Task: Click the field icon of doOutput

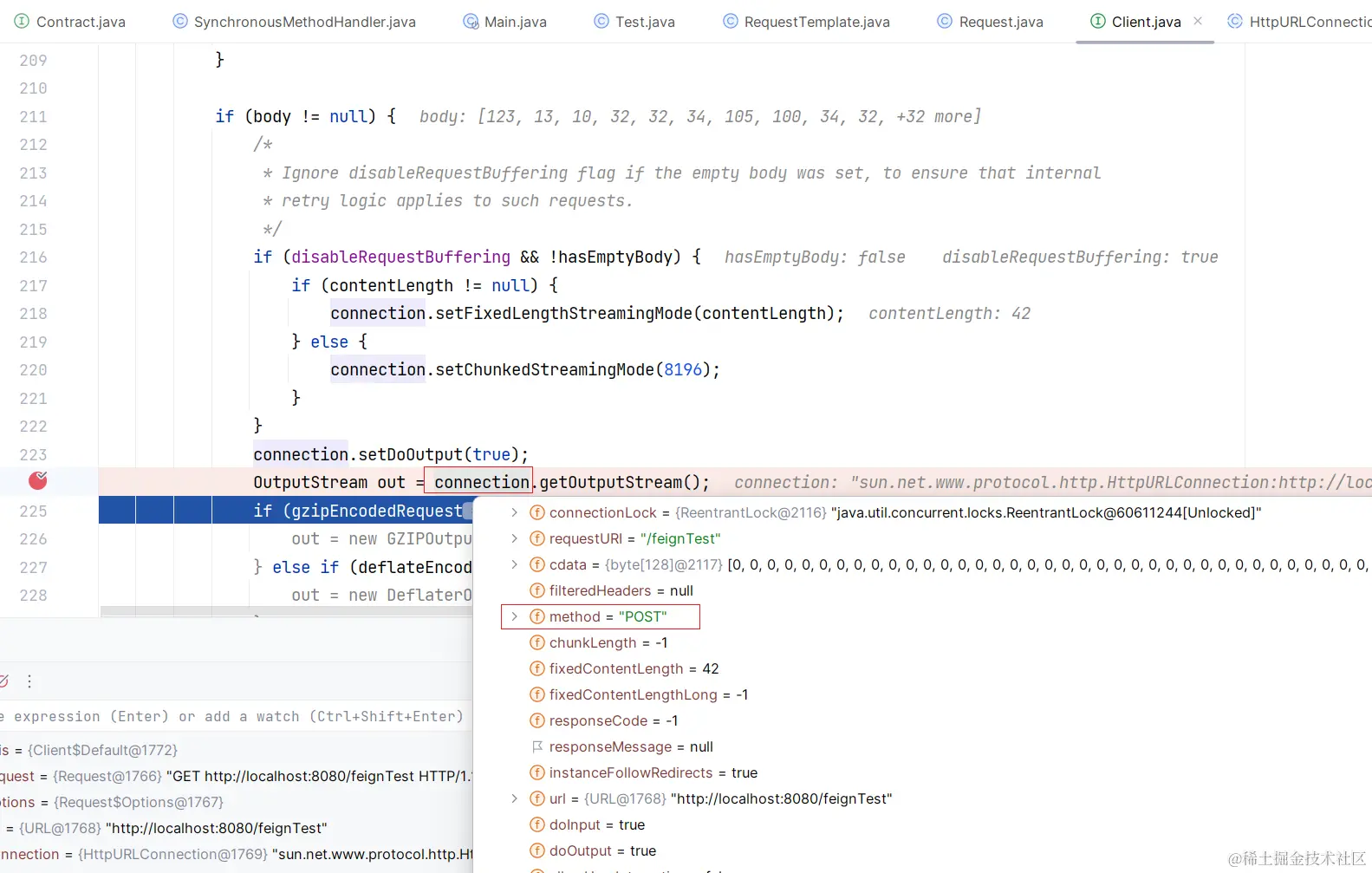Action: click(537, 850)
